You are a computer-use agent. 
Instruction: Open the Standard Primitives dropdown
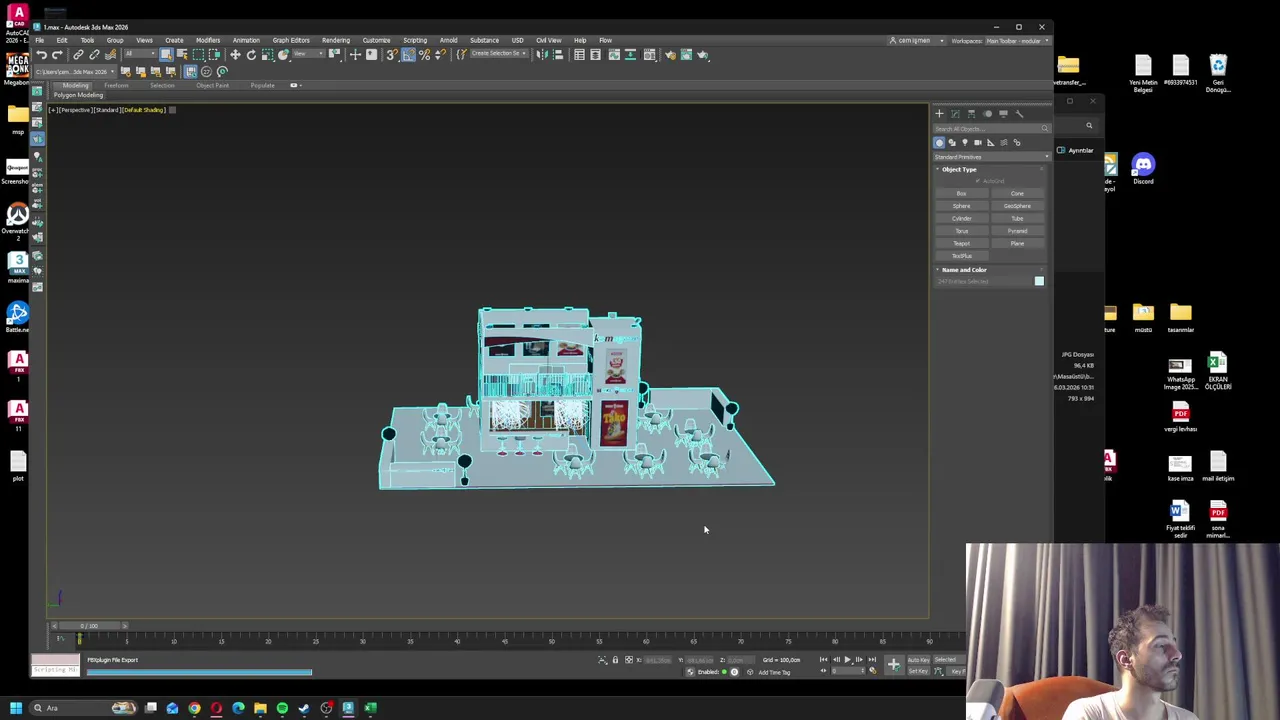991,157
